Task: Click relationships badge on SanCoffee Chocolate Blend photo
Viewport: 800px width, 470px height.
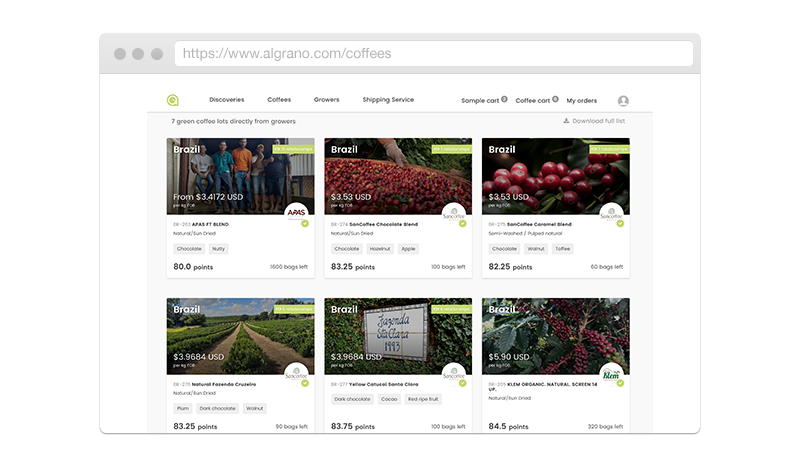Action: pos(452,149)
